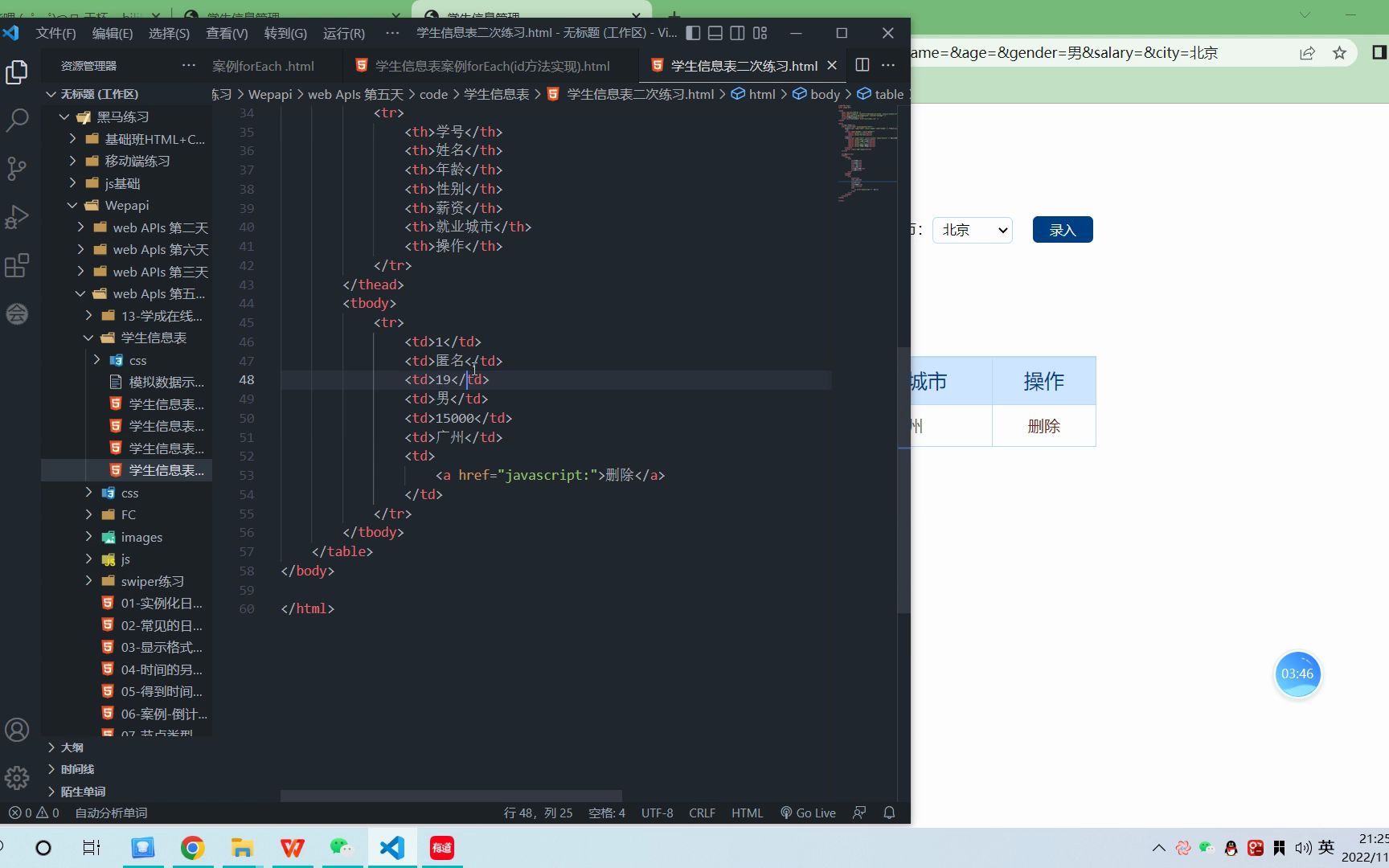Share page via browser share icon
Image resolution: width=1389 pixels, height=868 pixels.
1307,53
